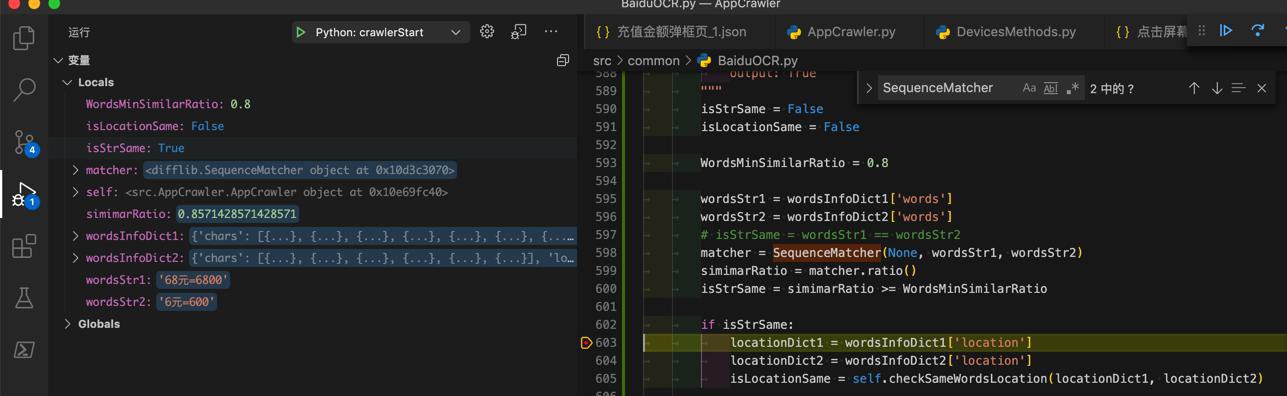Toggle Match Whole Word in find widget
The width and height of the screenshot is (1287, 396).
[1050, 88]
